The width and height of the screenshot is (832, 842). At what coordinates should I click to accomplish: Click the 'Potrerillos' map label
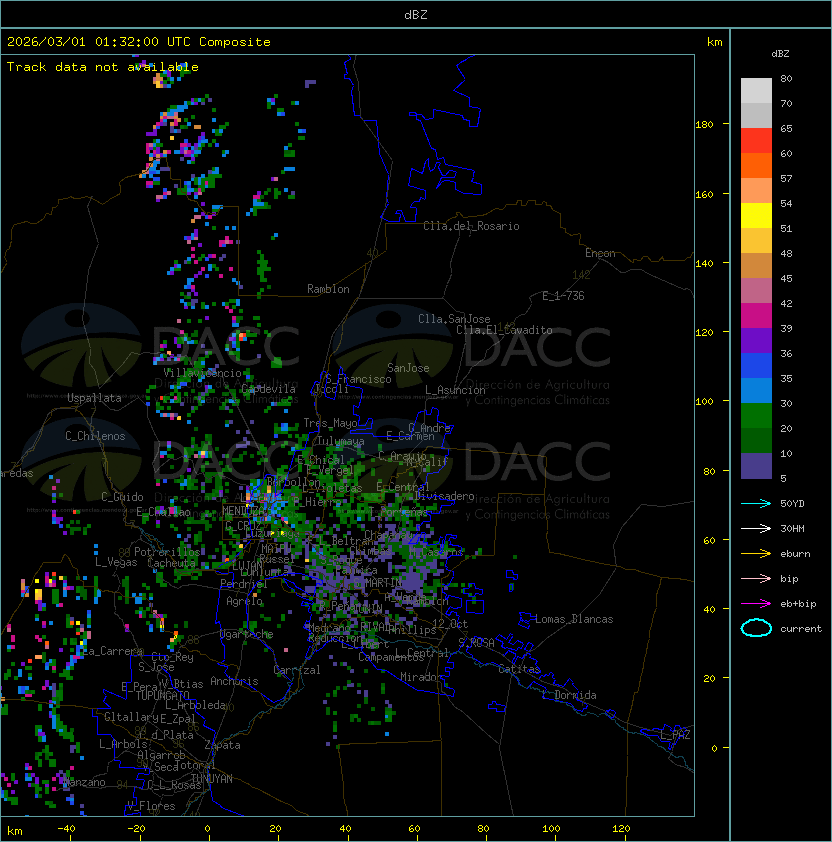click(167, 552)
